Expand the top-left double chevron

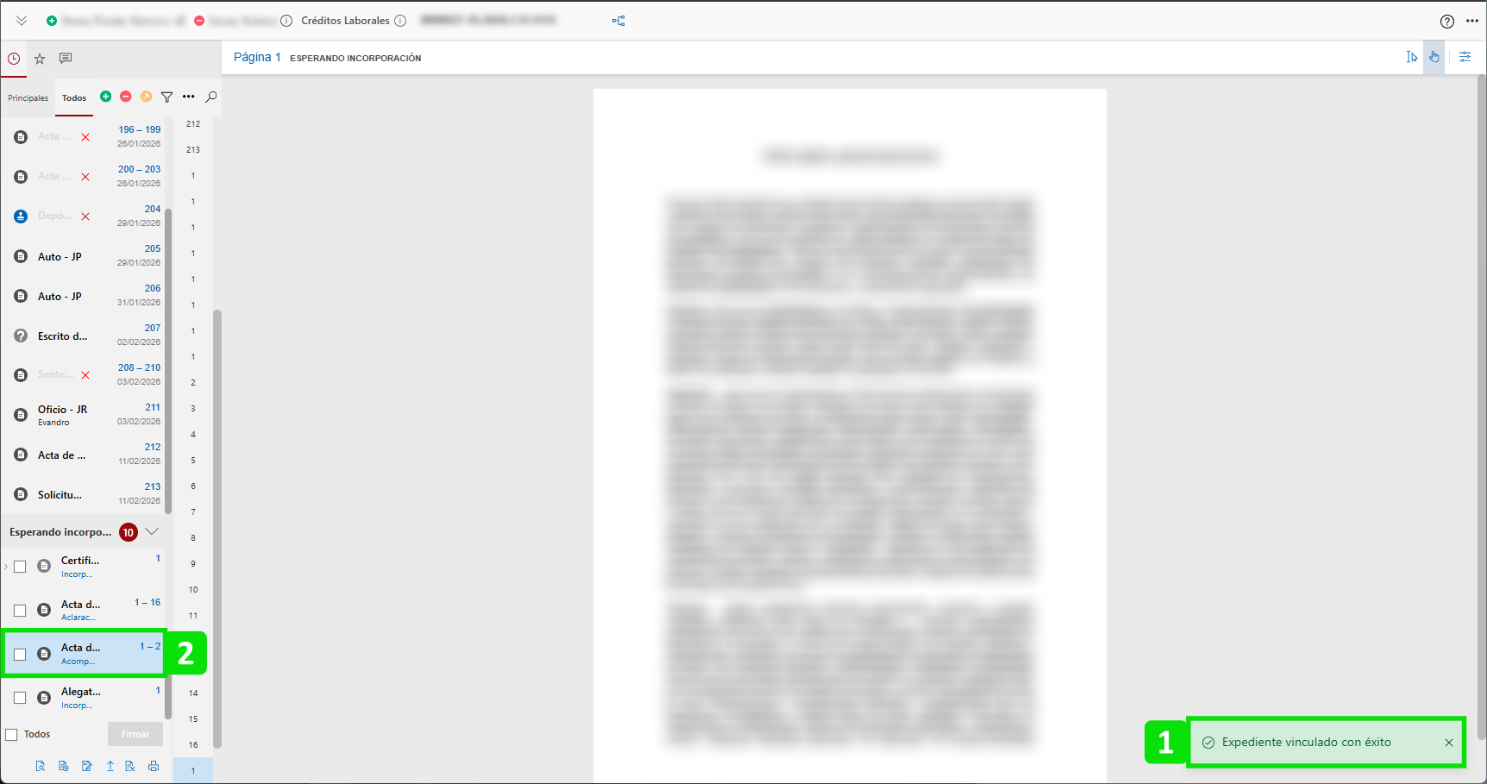(22, 21)
